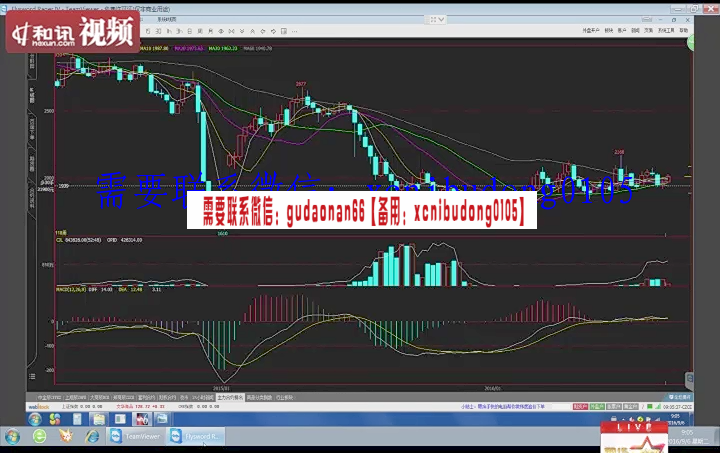The image size is (723, 453).
Task: Switch to the Flyword R... taskbar window
Action: pyautogui.click(x=196, y=436)
